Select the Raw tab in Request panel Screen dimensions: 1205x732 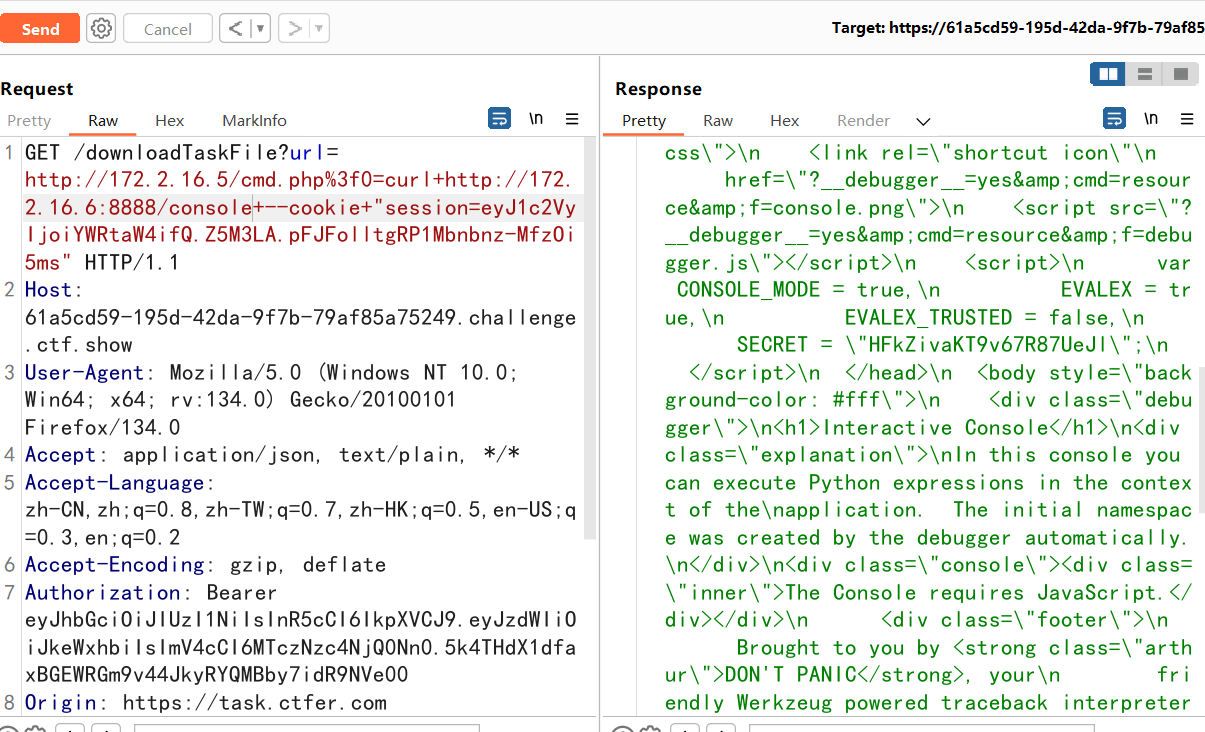click(103, 120)
